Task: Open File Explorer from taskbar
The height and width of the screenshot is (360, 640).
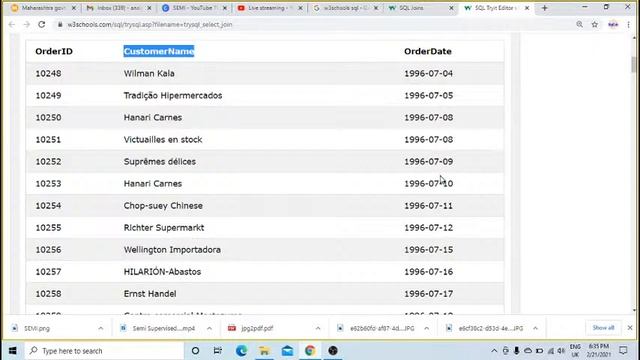Action: pos(264,351)
